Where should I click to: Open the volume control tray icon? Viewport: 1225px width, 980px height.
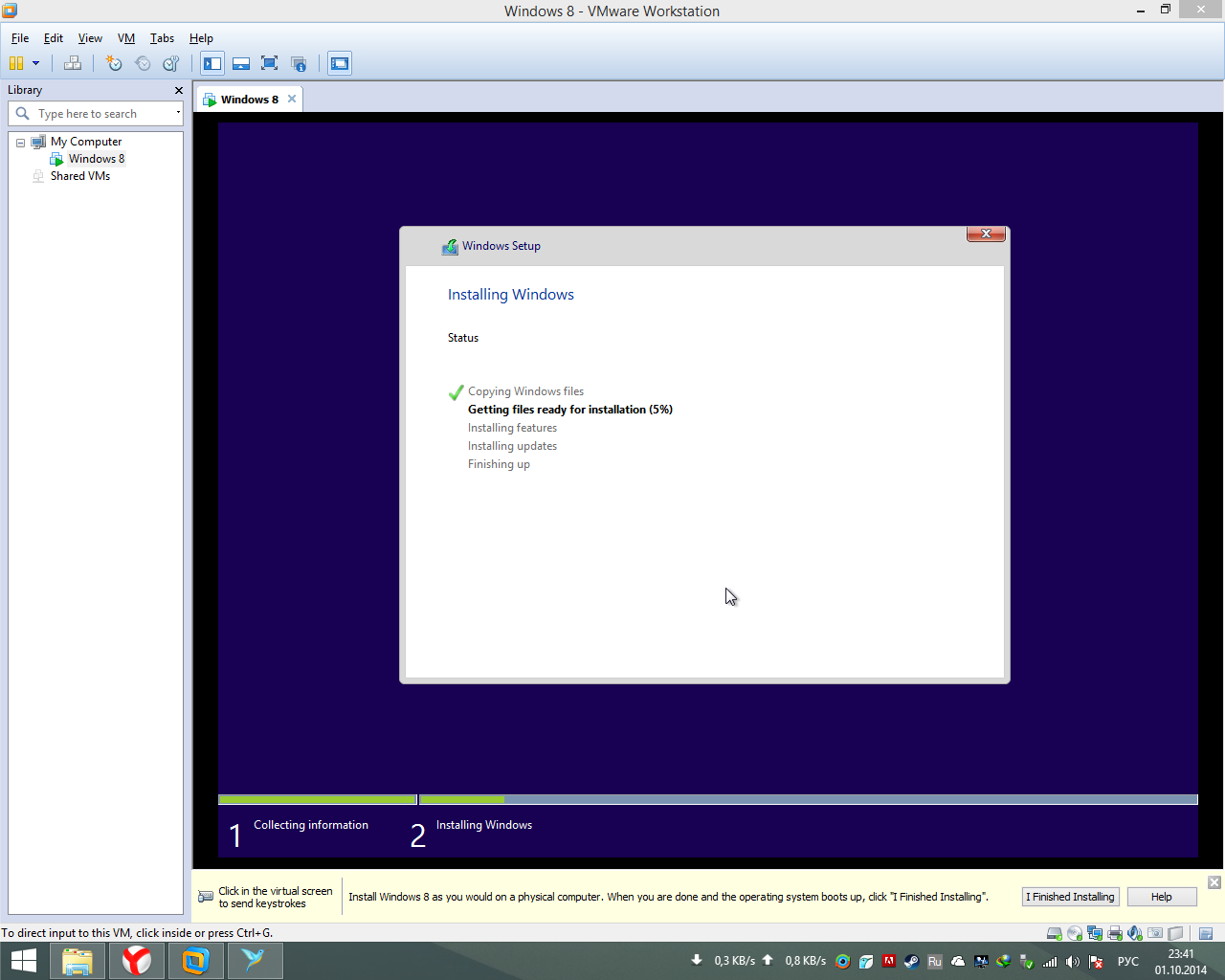click(x=1073, y=962)
